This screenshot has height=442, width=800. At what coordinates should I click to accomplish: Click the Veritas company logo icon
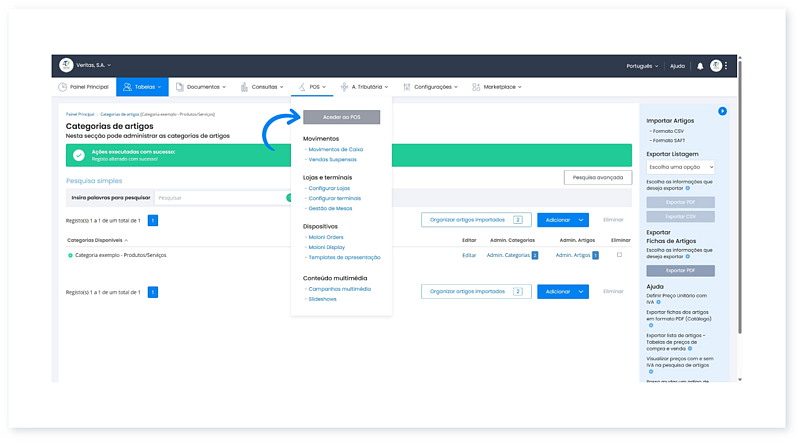point(66,65)
